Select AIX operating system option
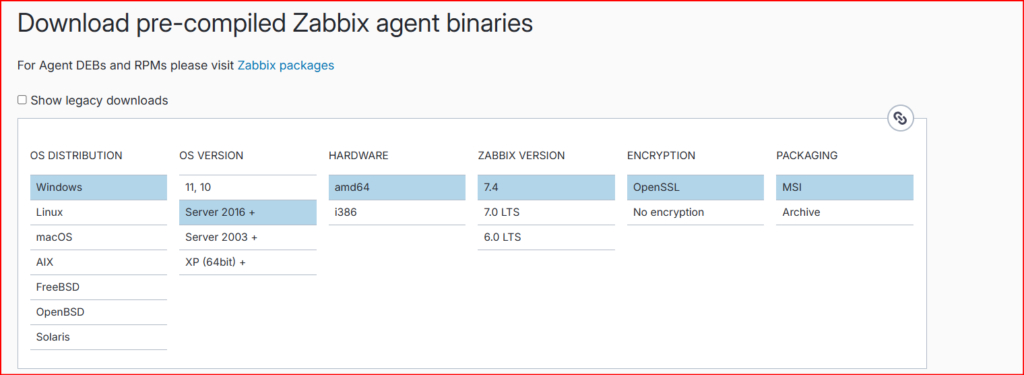Viewport: 1024px width, 375px height. 99,262
